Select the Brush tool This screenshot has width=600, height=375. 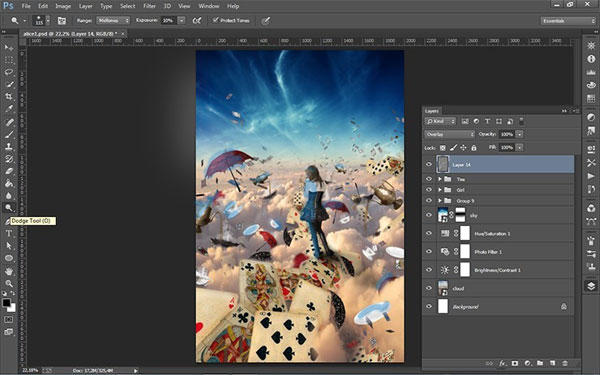pos(8,134)
